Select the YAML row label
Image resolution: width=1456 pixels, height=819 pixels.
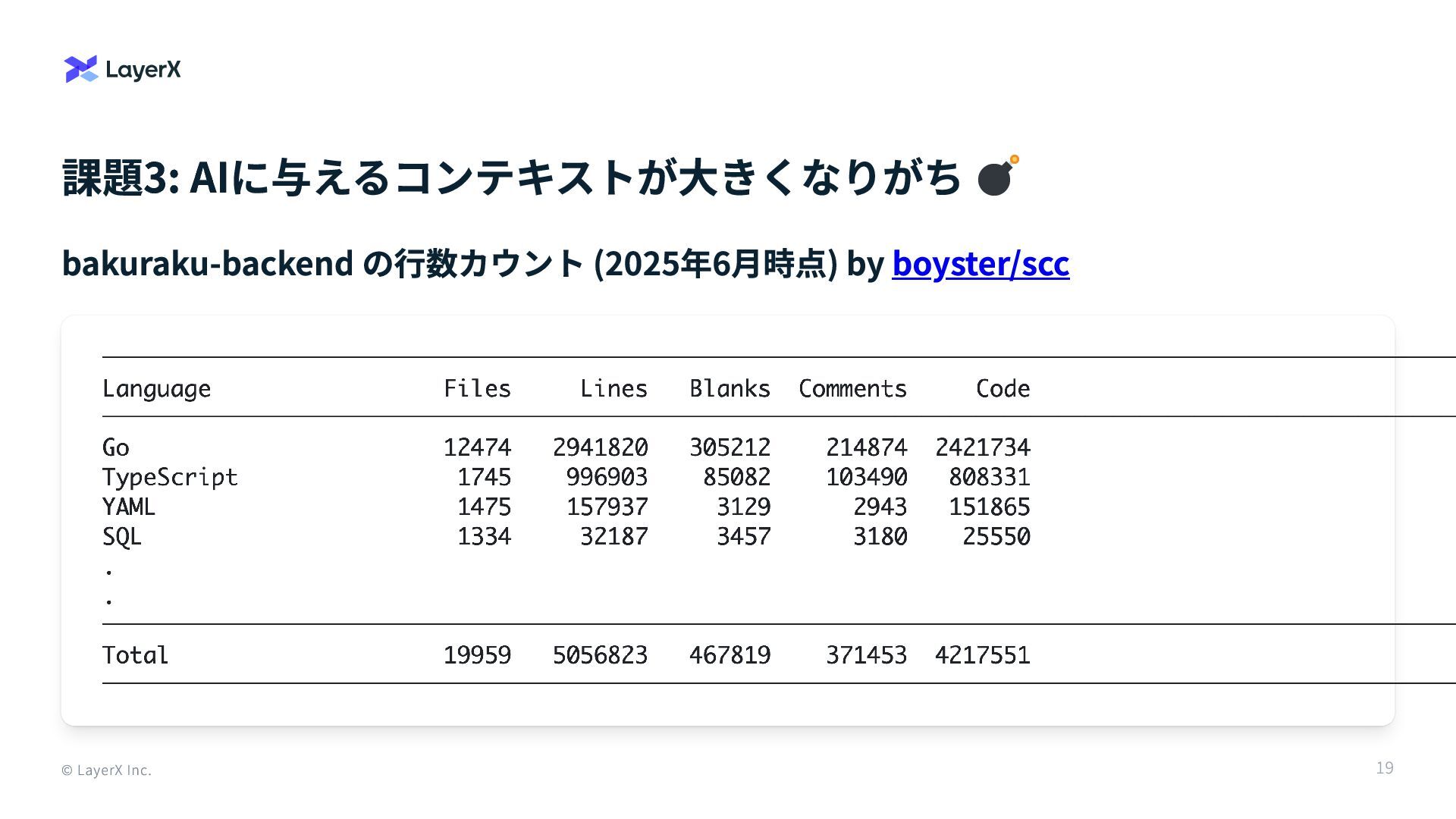click(129, 507)
